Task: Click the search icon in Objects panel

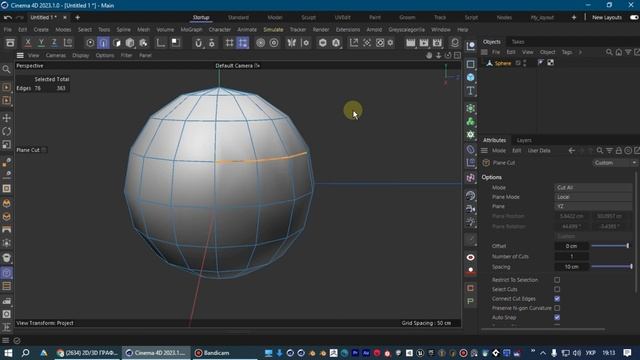Action: (609, 52)
